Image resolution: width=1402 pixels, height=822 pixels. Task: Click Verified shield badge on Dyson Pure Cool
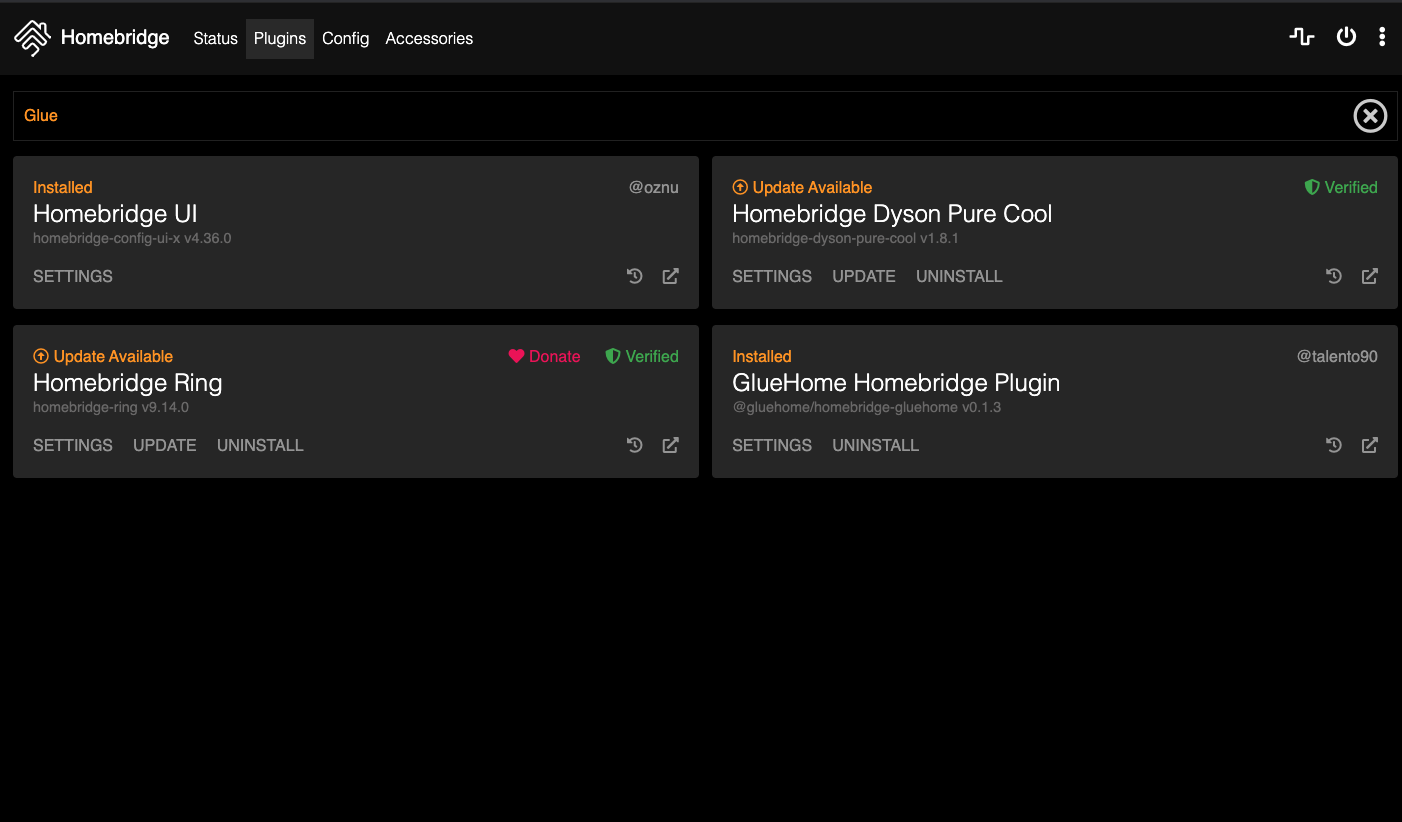(1341, 187)
